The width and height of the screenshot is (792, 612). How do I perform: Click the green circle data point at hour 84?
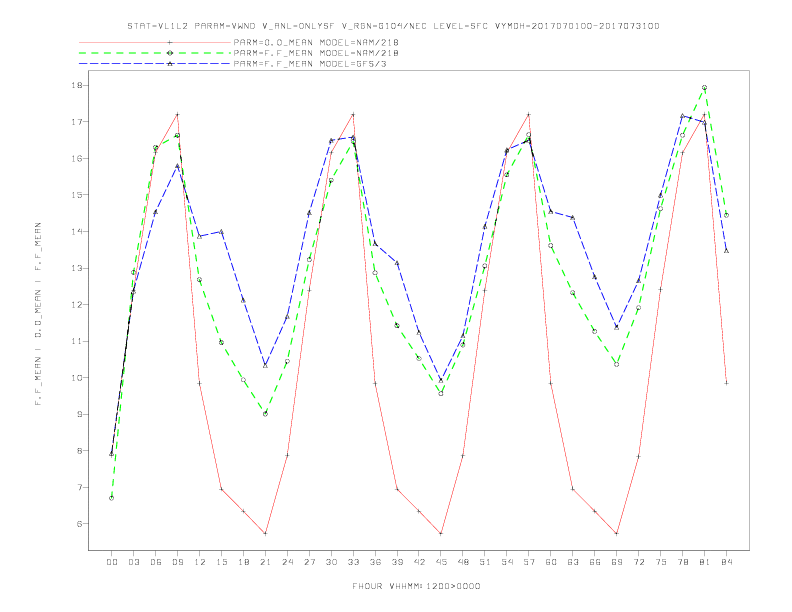click(x=726, y=215)
